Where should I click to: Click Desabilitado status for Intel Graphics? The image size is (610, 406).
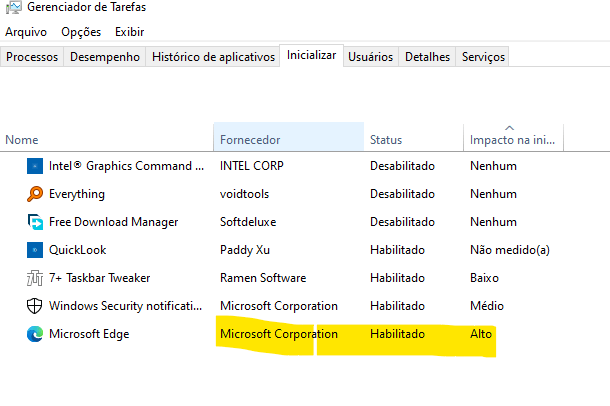pyautogui.click(x=402, y=166)
